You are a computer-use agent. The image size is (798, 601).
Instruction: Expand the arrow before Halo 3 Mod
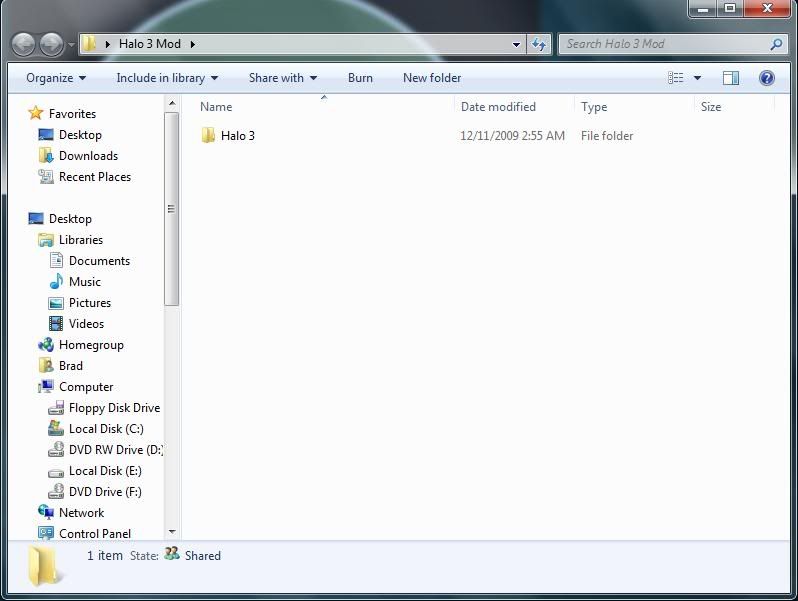pos(107,44)
